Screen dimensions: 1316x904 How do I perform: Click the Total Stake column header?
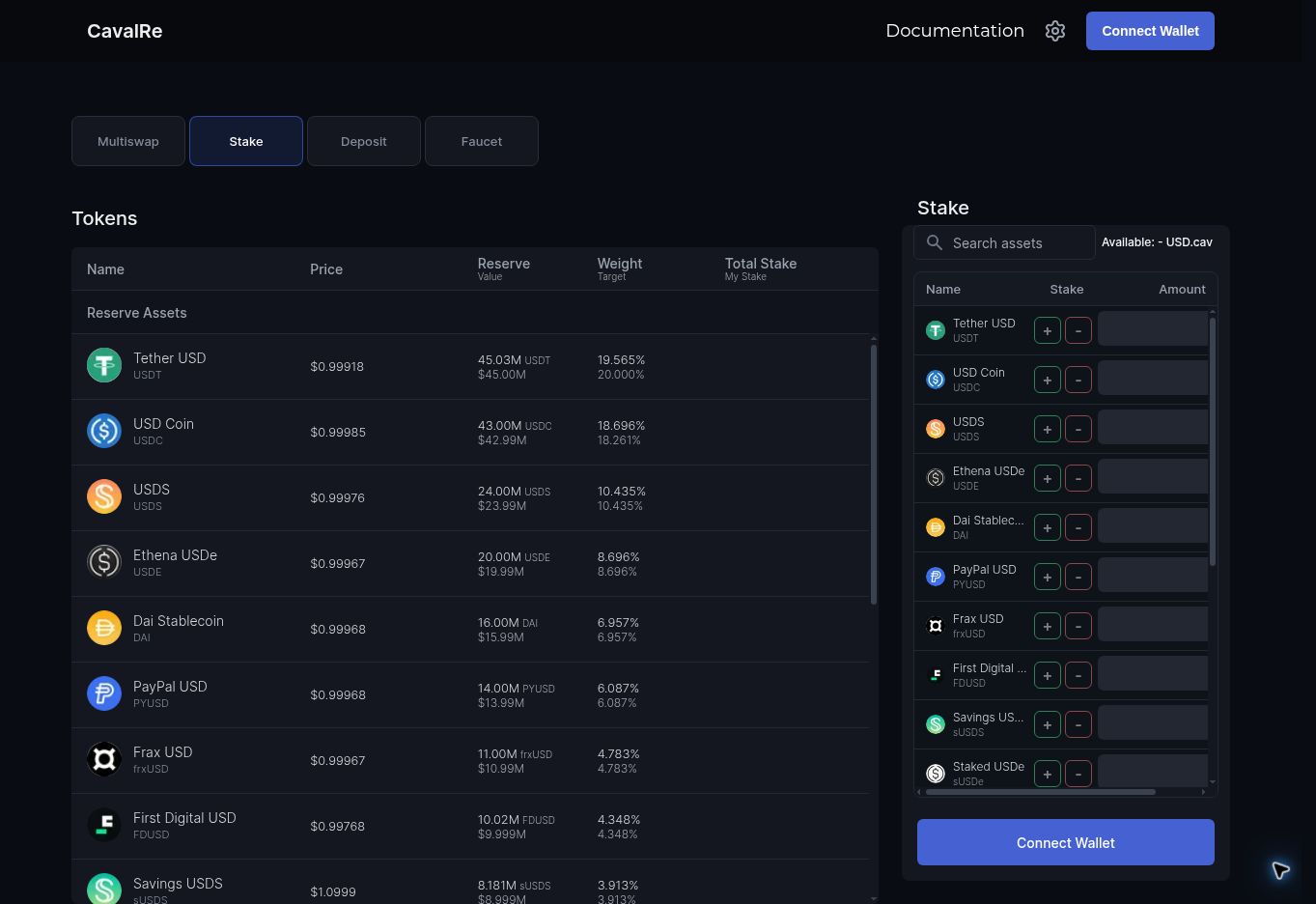click(761, 264)
